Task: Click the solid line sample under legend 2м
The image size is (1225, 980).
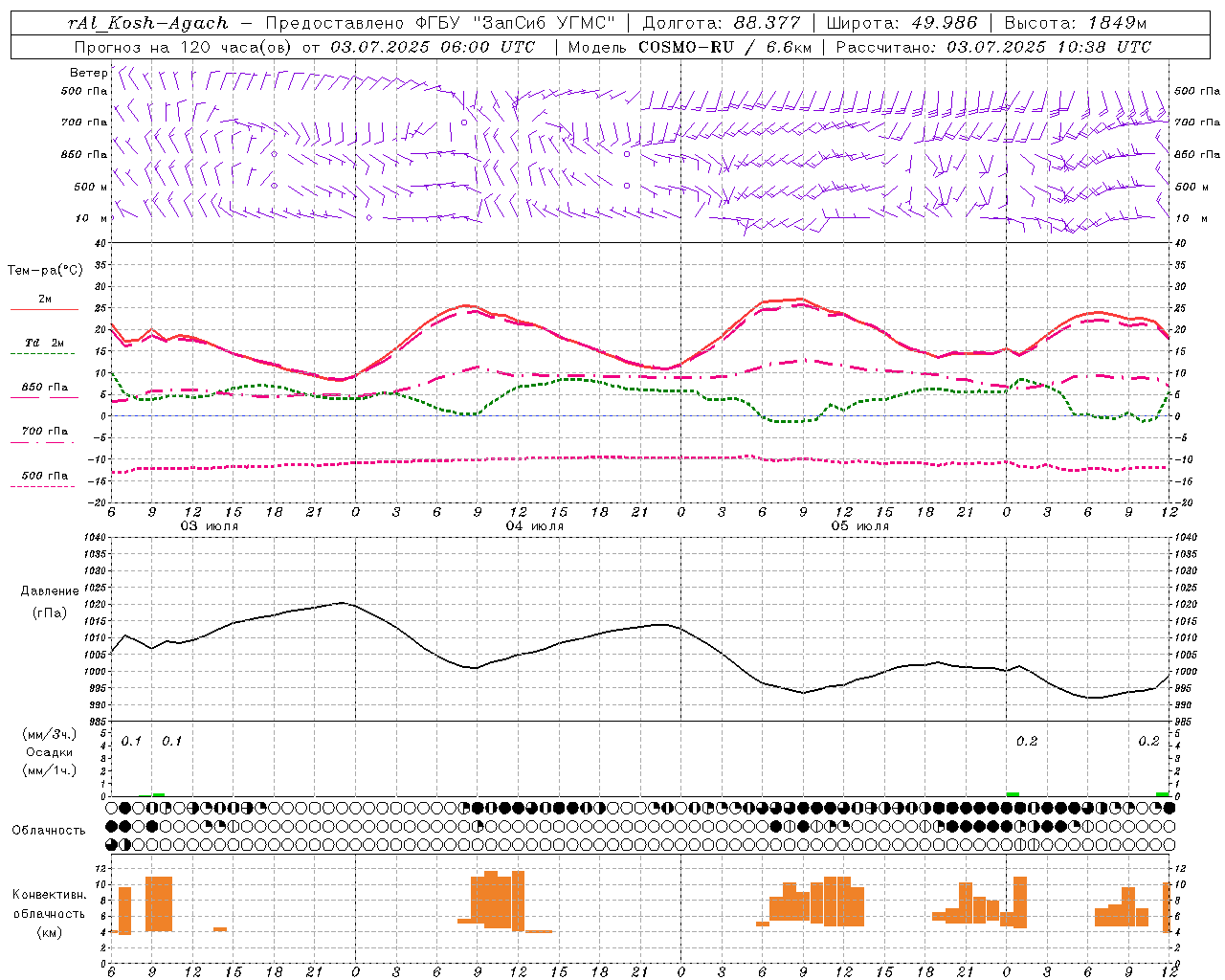Action: (x=44, y=310)
